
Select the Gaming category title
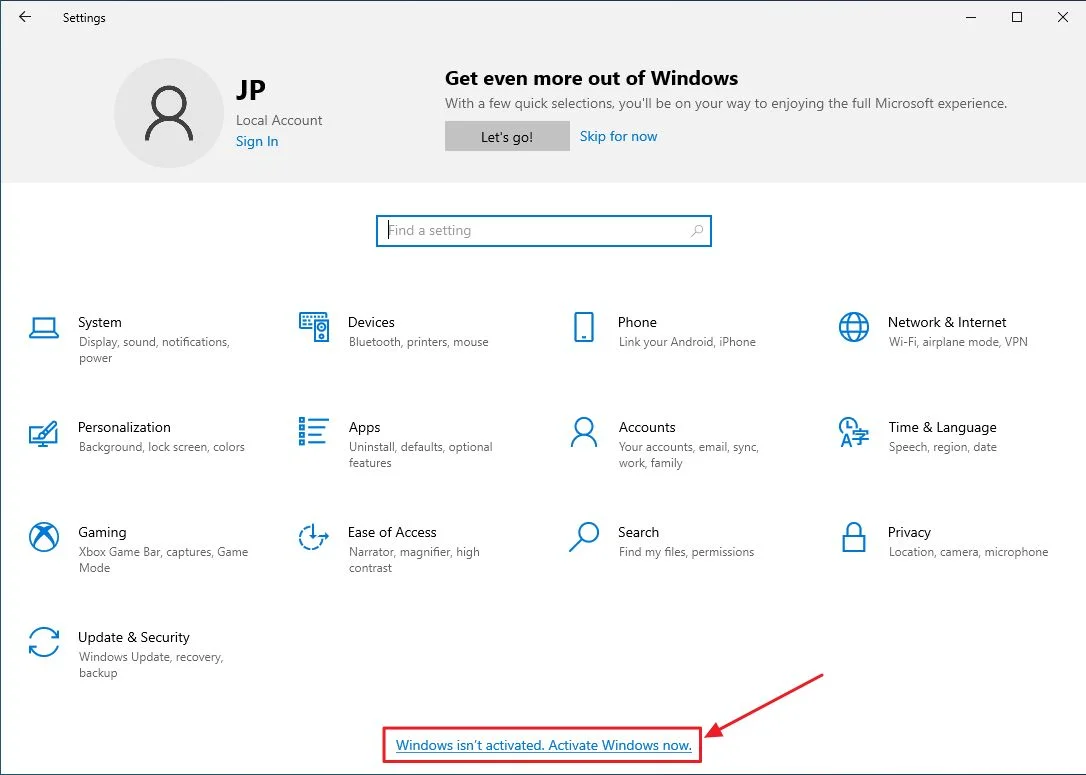(x=103, y=532)
